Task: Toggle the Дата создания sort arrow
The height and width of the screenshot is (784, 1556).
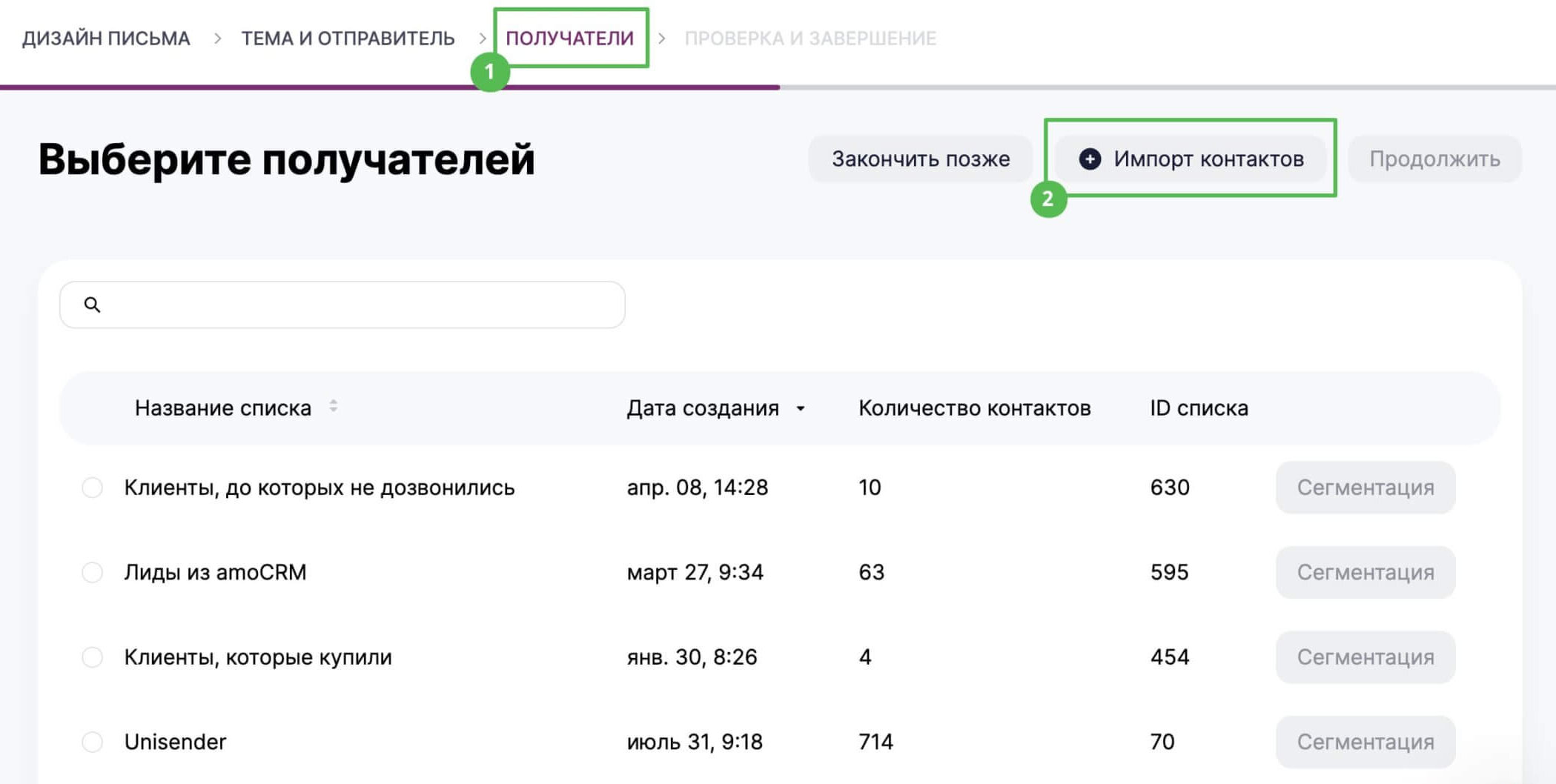Action: (x=801, y=408)
